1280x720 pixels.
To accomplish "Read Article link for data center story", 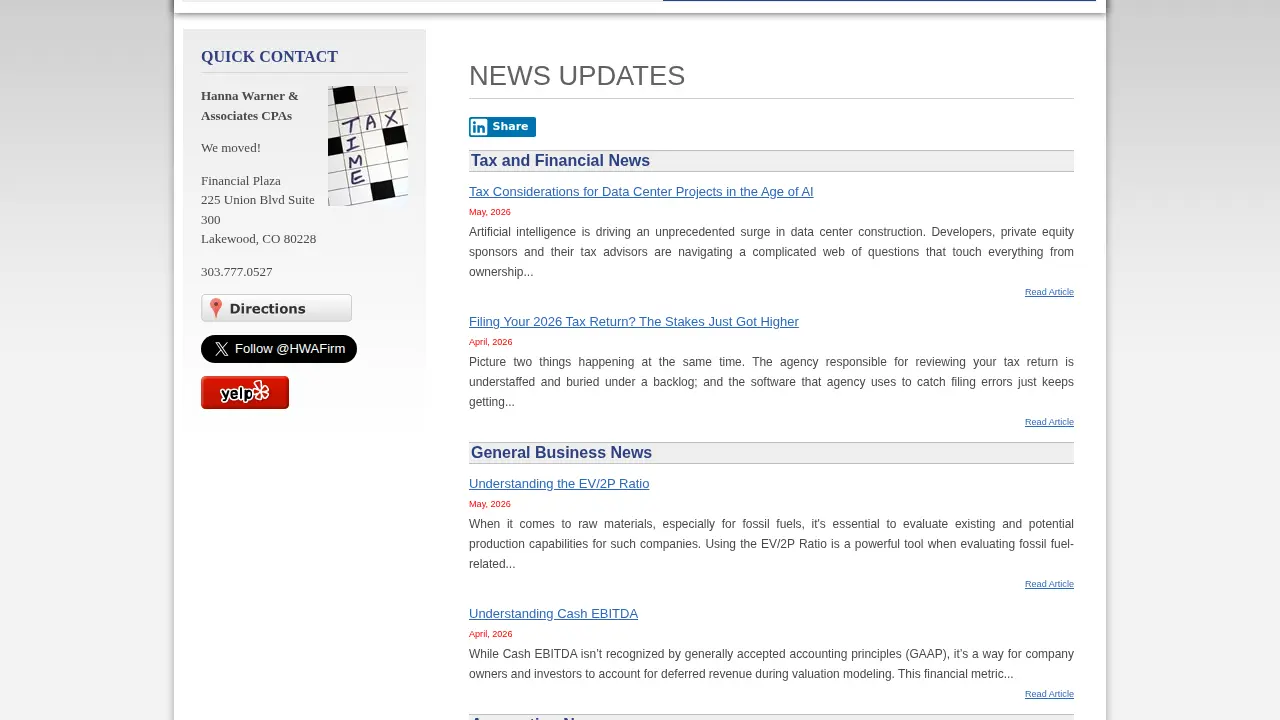I will click(1049, 292).
